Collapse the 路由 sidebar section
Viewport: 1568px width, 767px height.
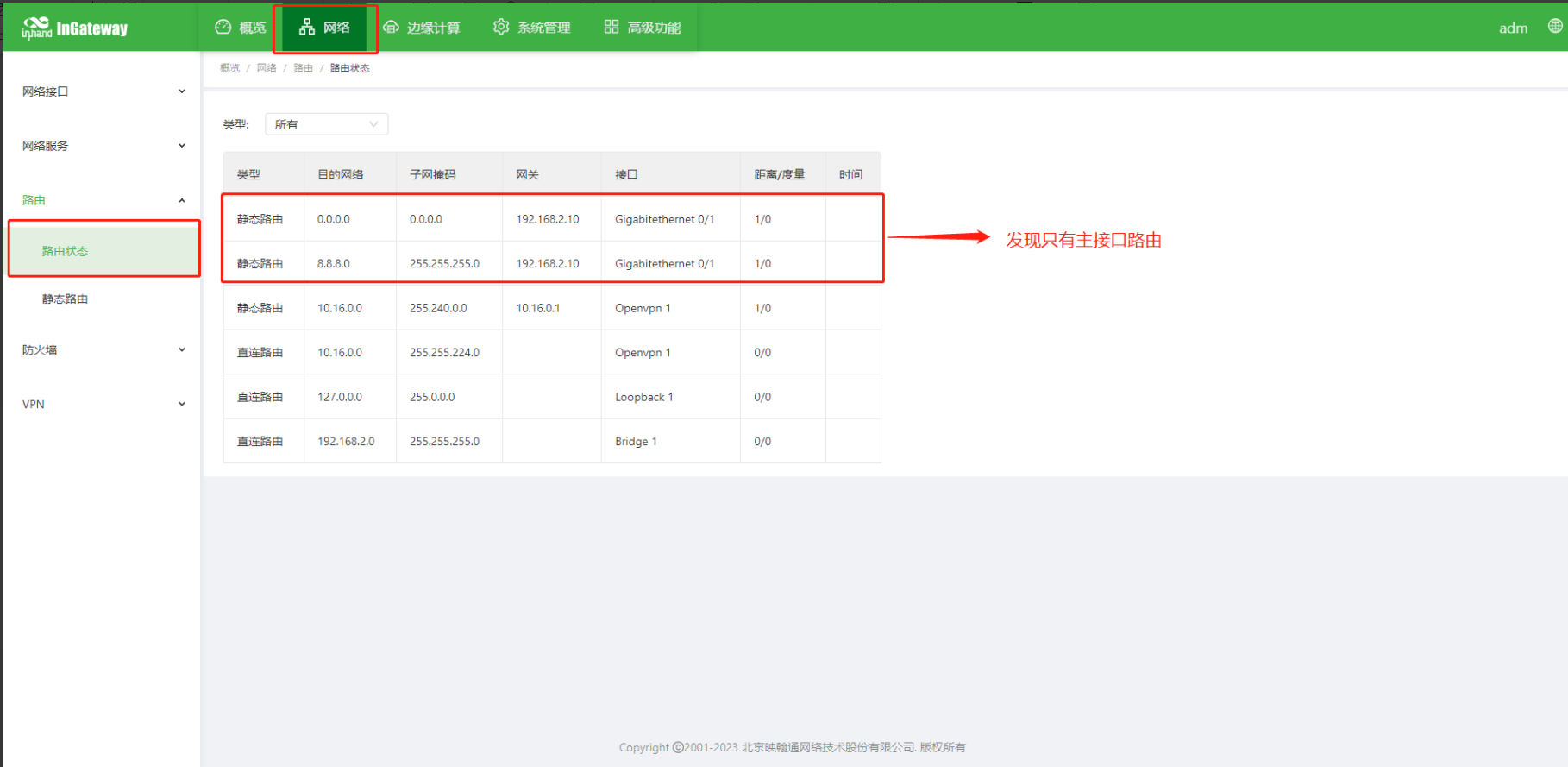pos(102,200)
